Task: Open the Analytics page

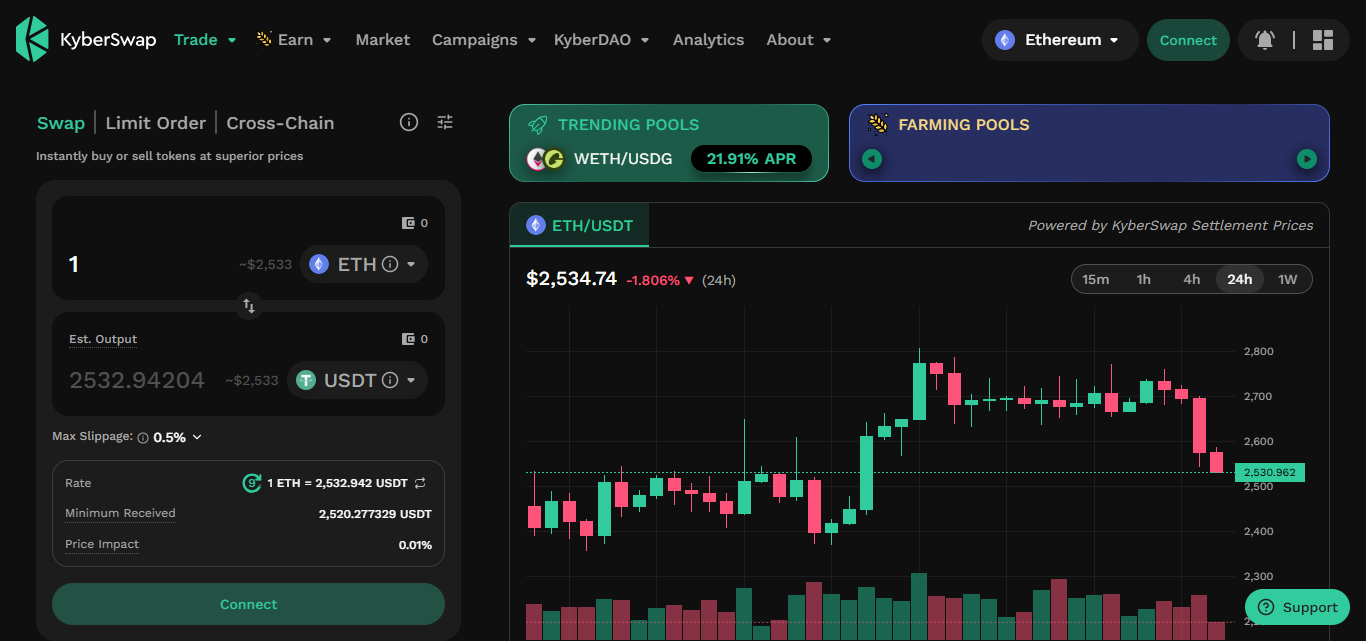Action: pos(708,40)
